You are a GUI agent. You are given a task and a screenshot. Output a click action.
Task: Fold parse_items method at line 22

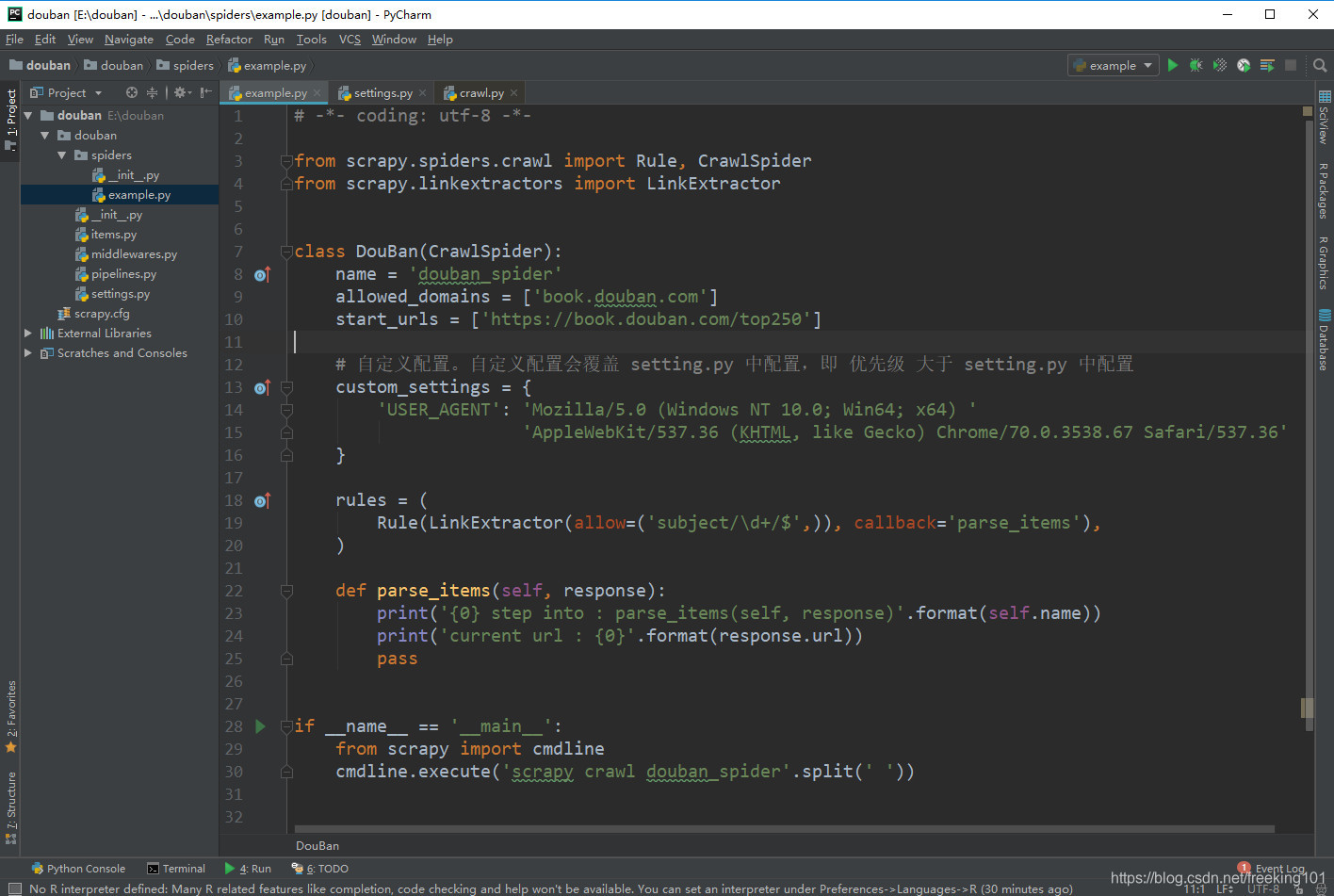tap(286, 591)
